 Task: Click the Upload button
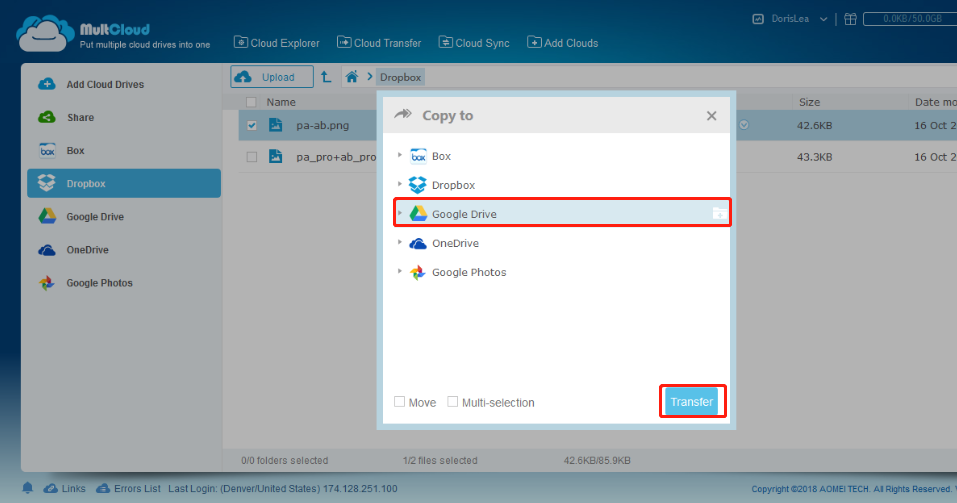(272, 77)
